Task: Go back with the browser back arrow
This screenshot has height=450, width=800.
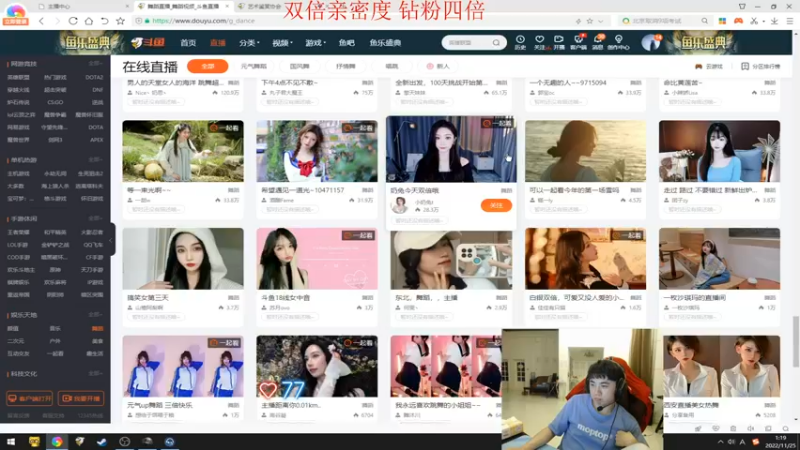Action: [x=41, y=21]
